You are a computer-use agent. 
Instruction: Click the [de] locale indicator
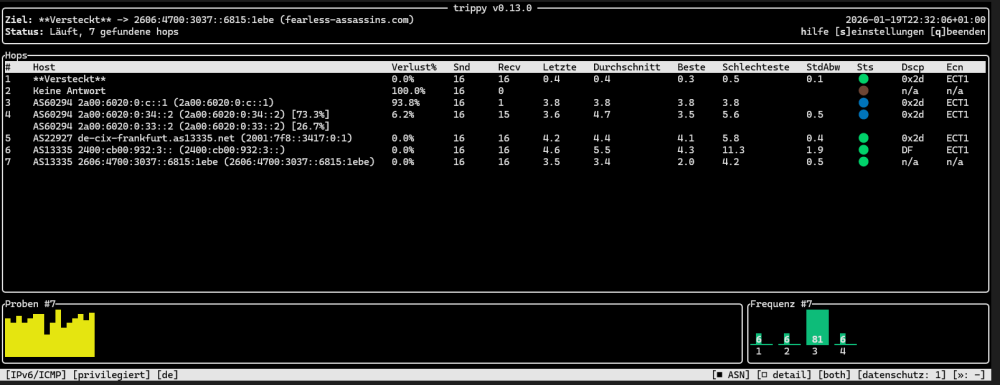(x=168, y=375)
